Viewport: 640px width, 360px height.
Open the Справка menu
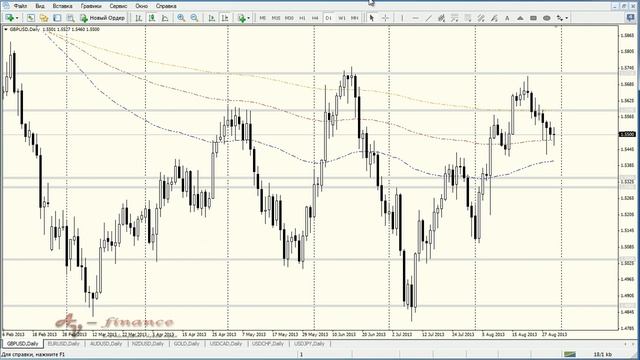click(x=166, y=6)
